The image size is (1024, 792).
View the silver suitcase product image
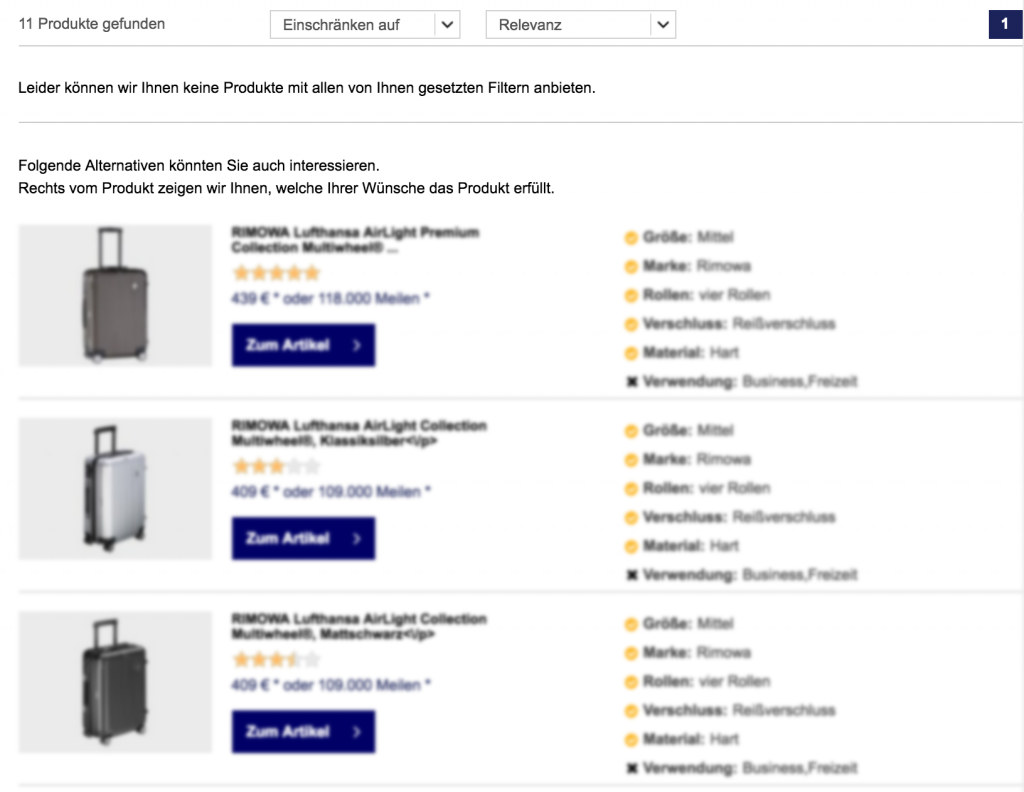point(115,488)
